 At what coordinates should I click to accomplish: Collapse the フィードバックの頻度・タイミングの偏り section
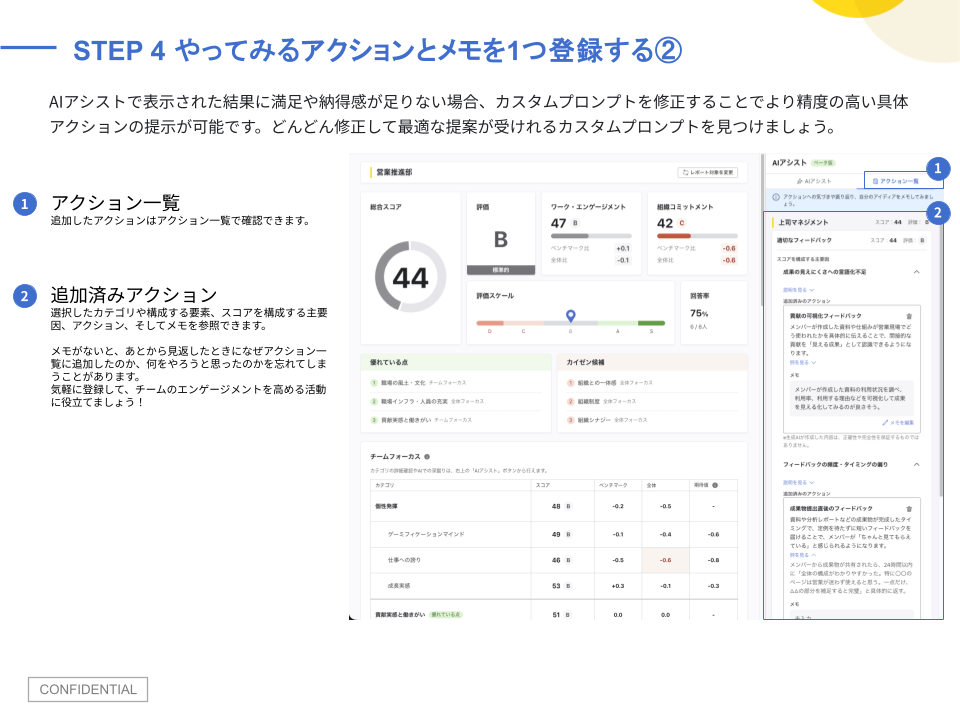coord(917,465)
